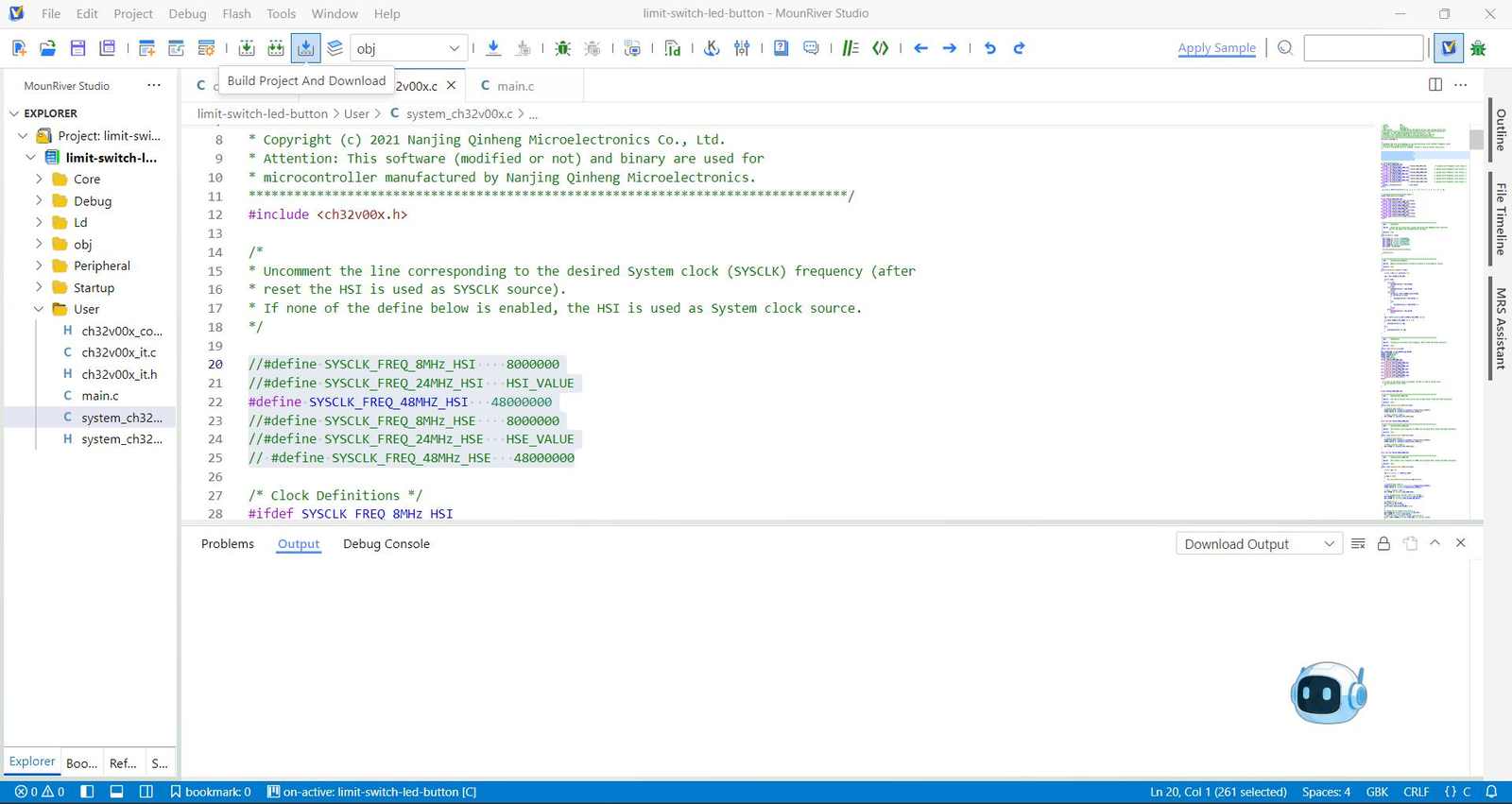Collapse Project: limit-swi... tree node
The height and width of the screenshot is (804, 1512).
pyautogui.click(x=23, y=136)
